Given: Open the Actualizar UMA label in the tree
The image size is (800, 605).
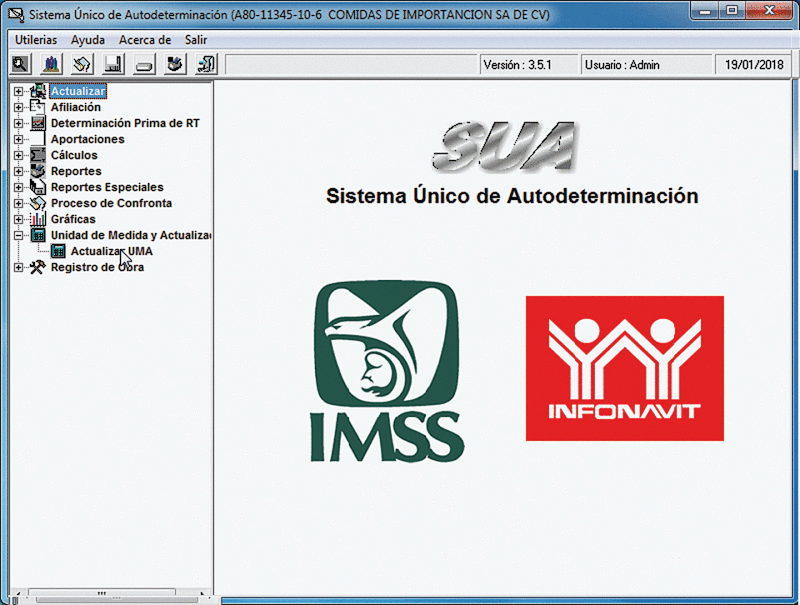Looking at the screenshot, I should click(x=112, y=251).
